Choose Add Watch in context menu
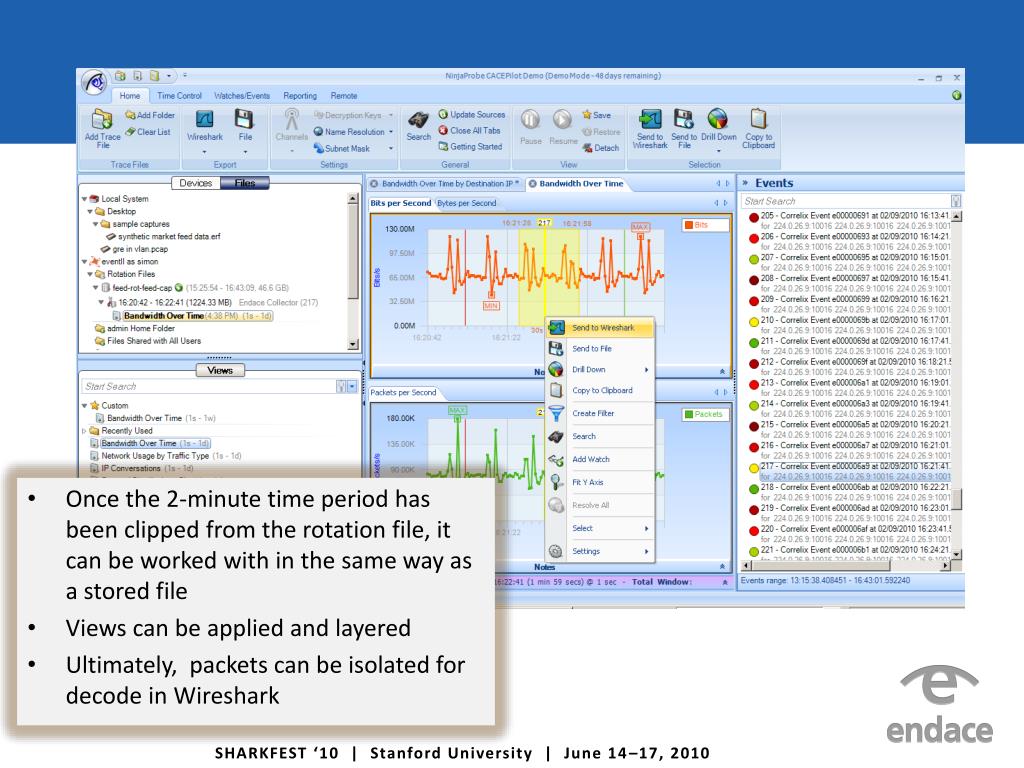 click(x=600, y=459)
